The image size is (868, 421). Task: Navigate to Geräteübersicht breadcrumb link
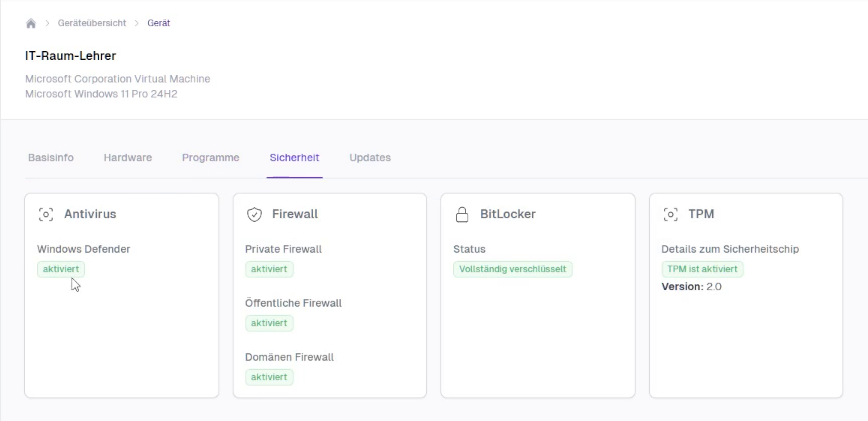(x=91, y=23)
